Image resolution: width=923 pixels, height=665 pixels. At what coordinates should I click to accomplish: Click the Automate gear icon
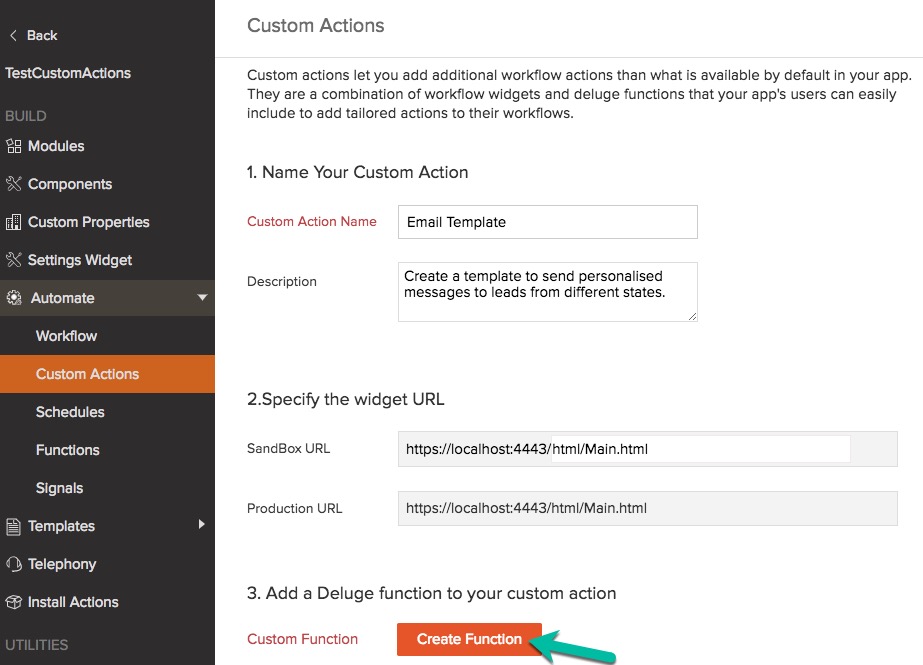pyautogui.click(x=14, y=298)
